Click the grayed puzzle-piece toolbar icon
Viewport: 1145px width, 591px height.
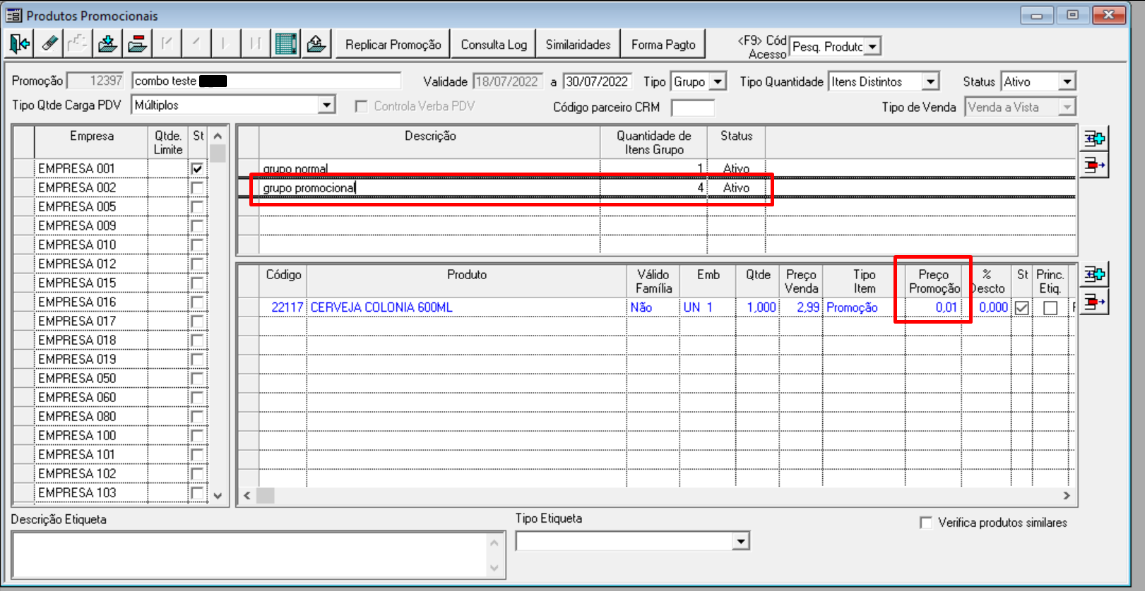pyautogui.click(x=79, y=45)
